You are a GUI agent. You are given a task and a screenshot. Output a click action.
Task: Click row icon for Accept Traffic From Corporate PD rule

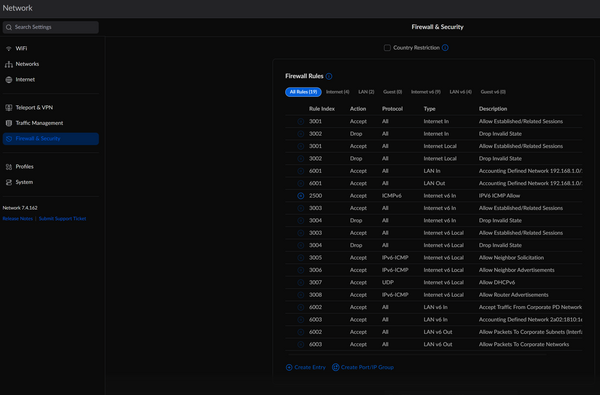(x=301, y=307)
